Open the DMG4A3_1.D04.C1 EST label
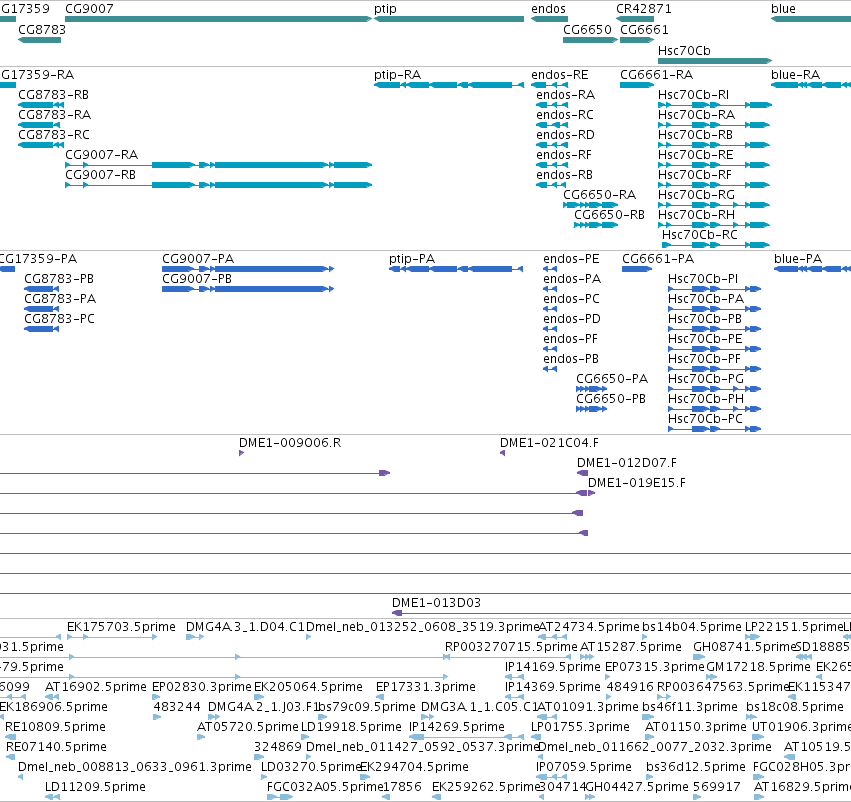Screen dimensions: 851x802 (x=245, y=627)
